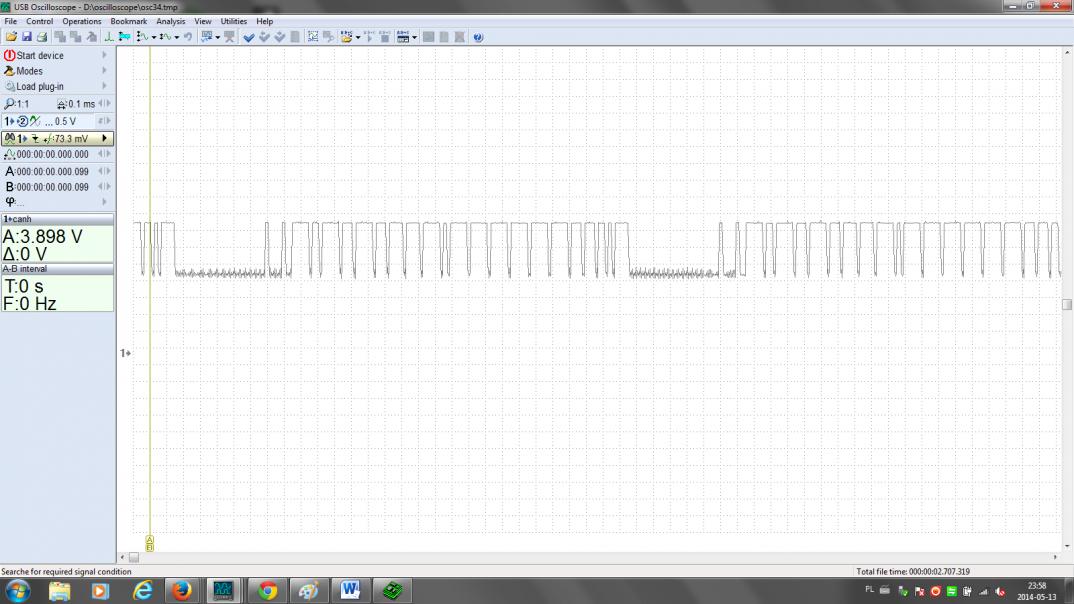Click the 0.5 V scale stepper arrows
1074x604 pixels.
(x=104, y=121)
